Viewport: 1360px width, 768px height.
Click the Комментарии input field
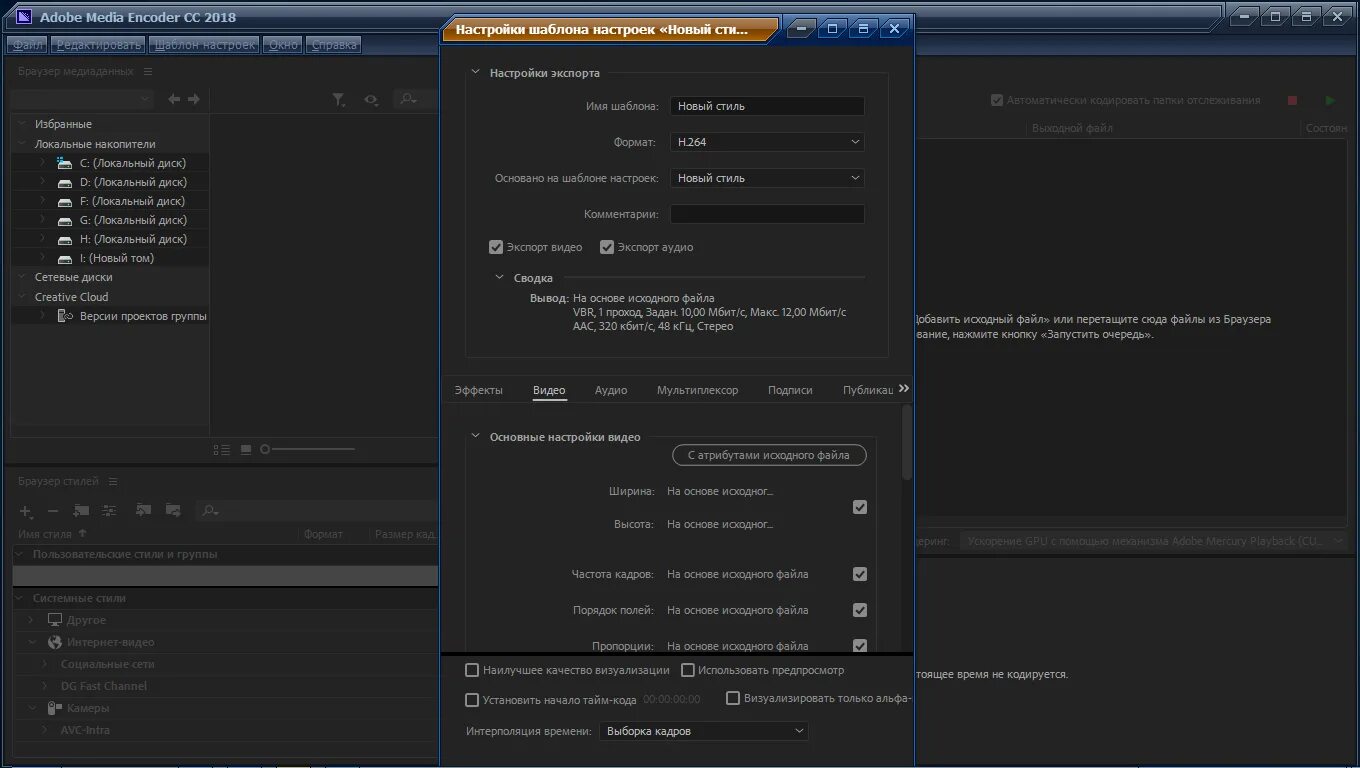[767, 214]
